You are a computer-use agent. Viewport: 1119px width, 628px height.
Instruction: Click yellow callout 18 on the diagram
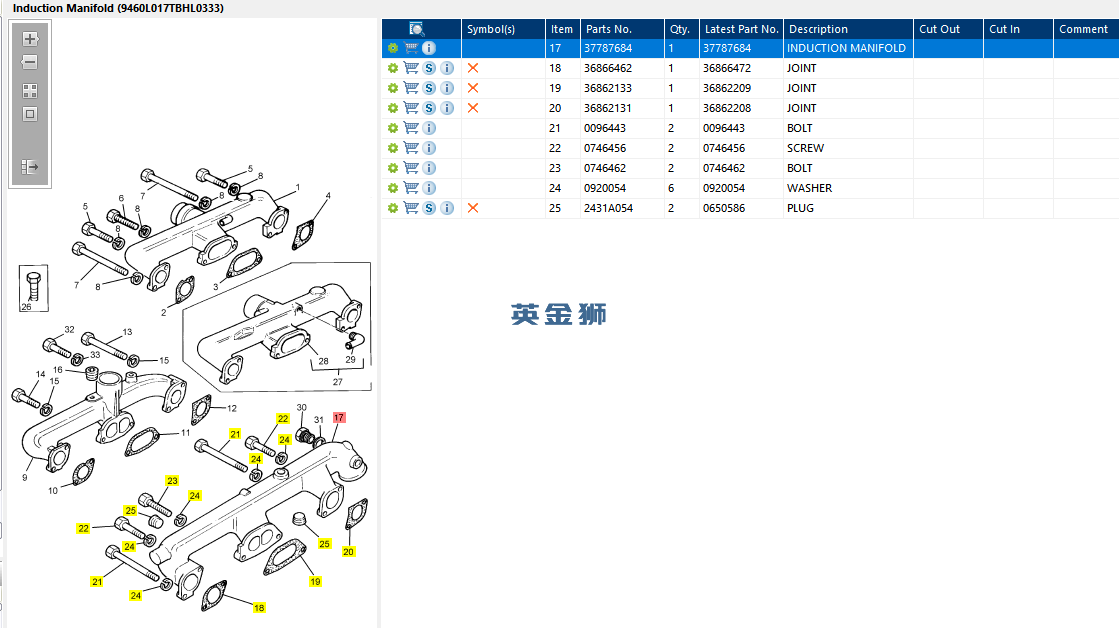point(259,608)
